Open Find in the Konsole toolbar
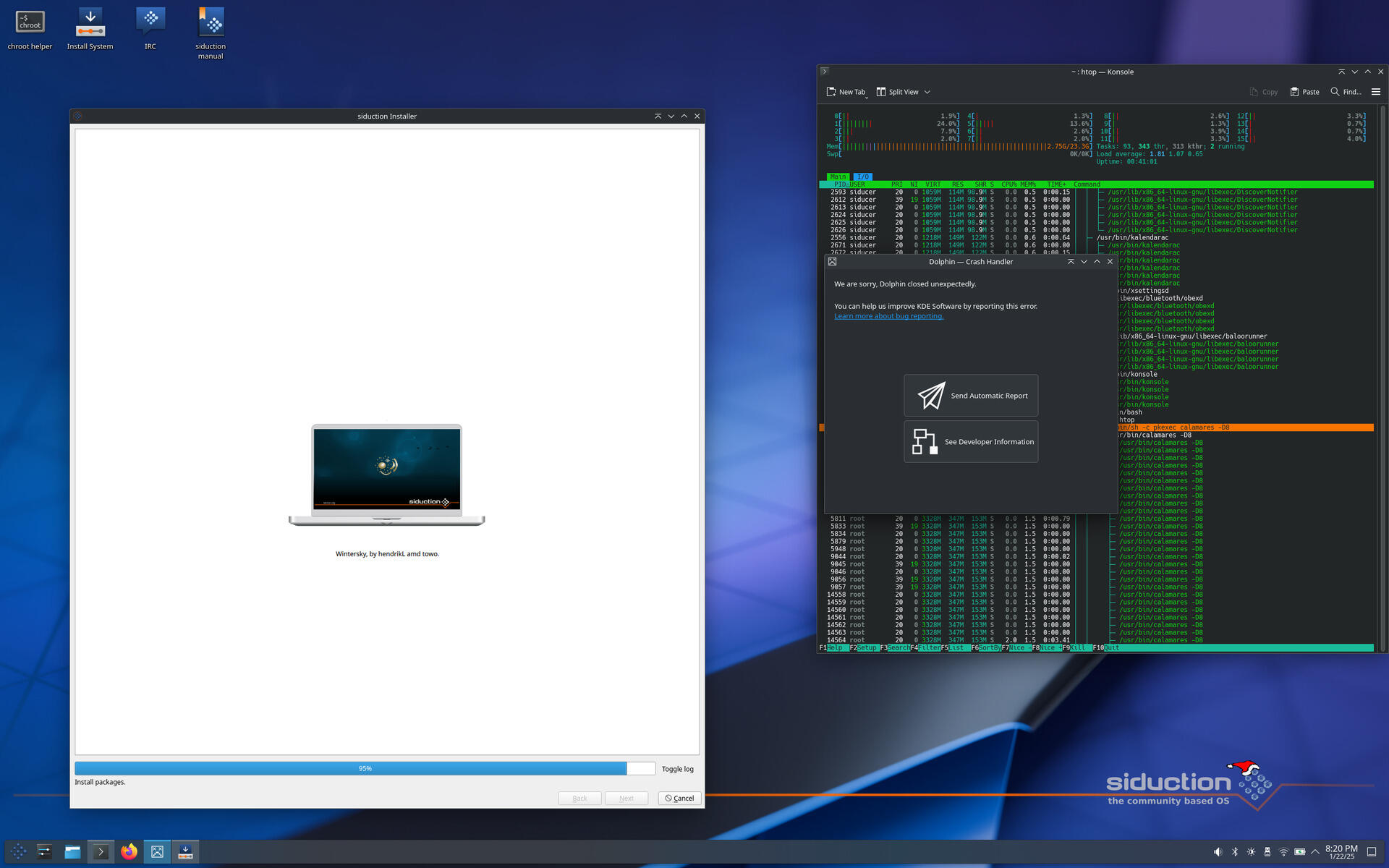Screen dimensions: 1389x868 (x=1346, y=92)
